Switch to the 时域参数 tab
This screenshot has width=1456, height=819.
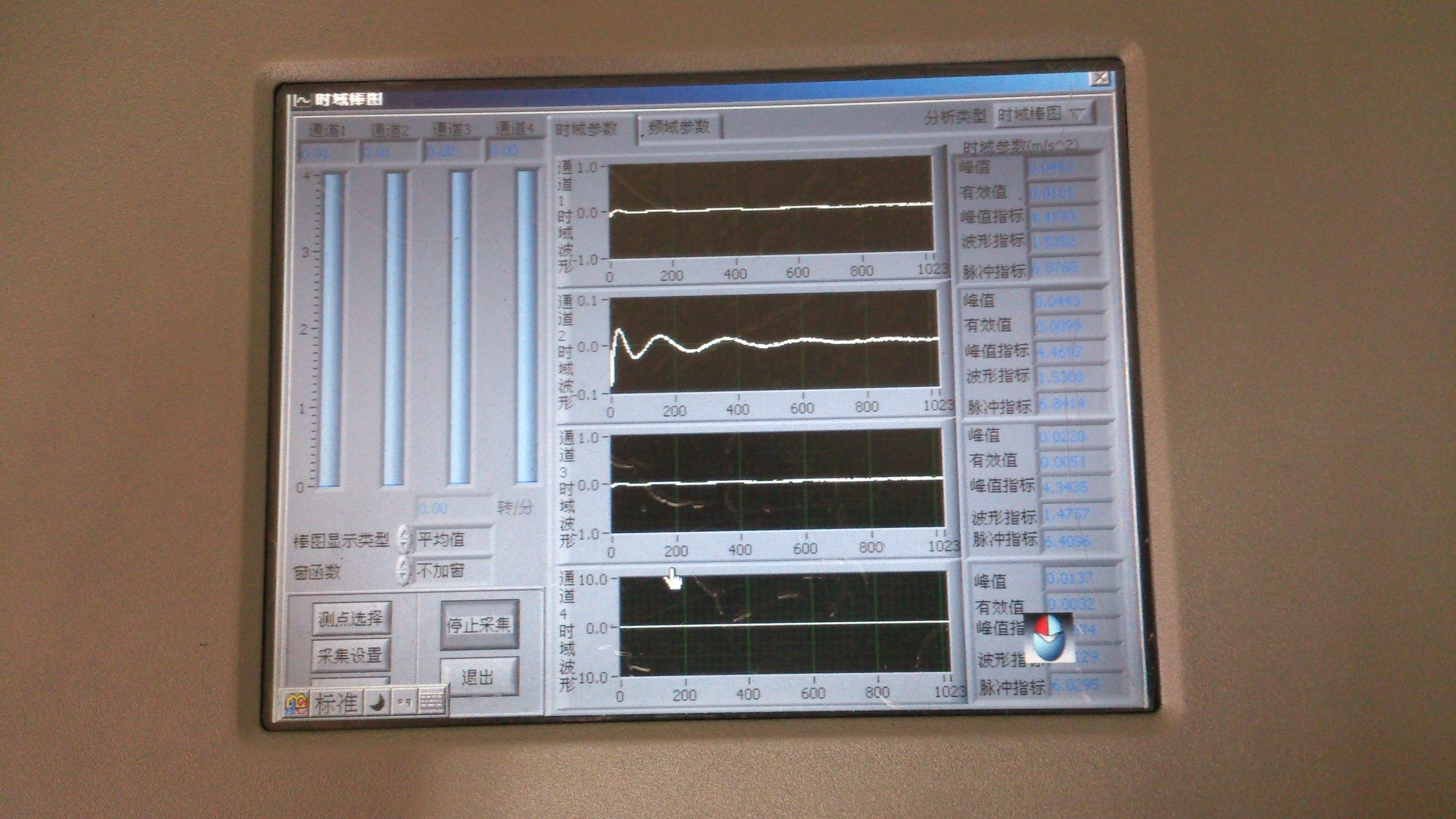(586, 129)
